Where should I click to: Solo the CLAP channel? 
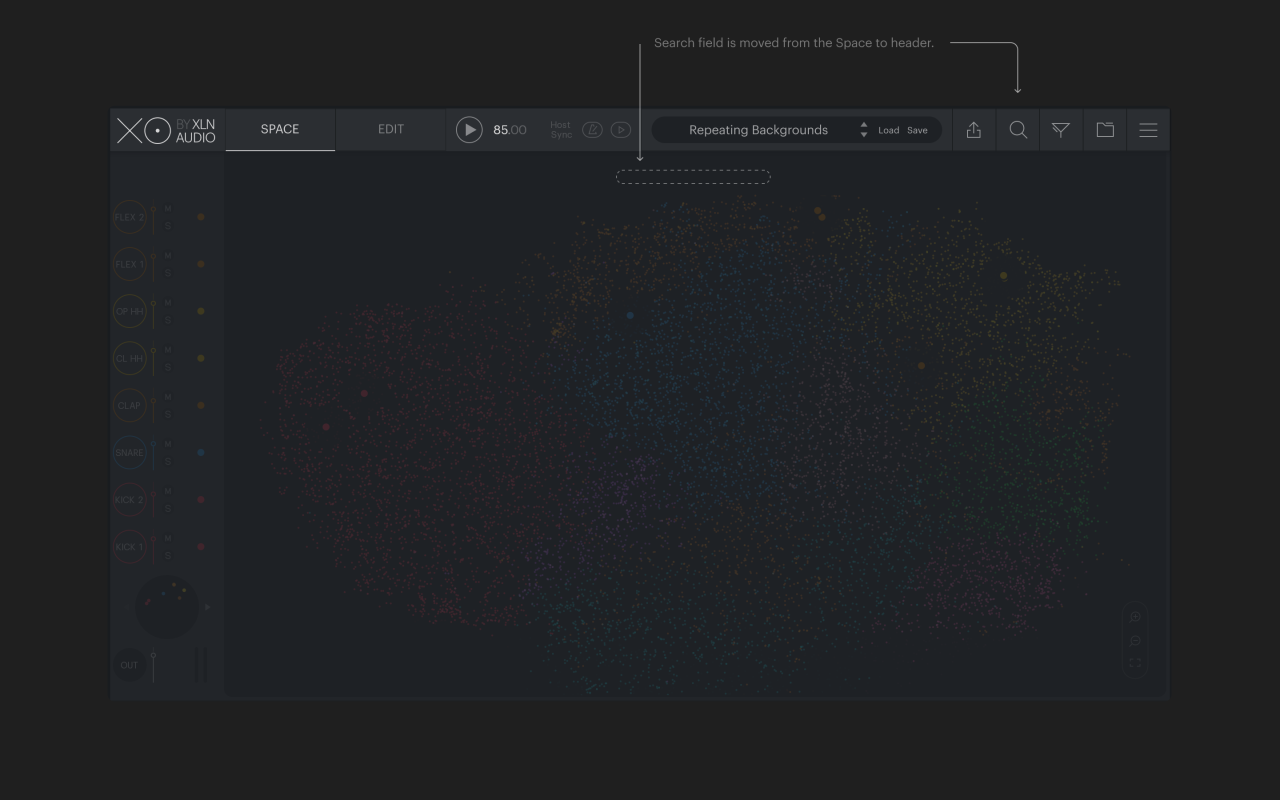point(168,415)
